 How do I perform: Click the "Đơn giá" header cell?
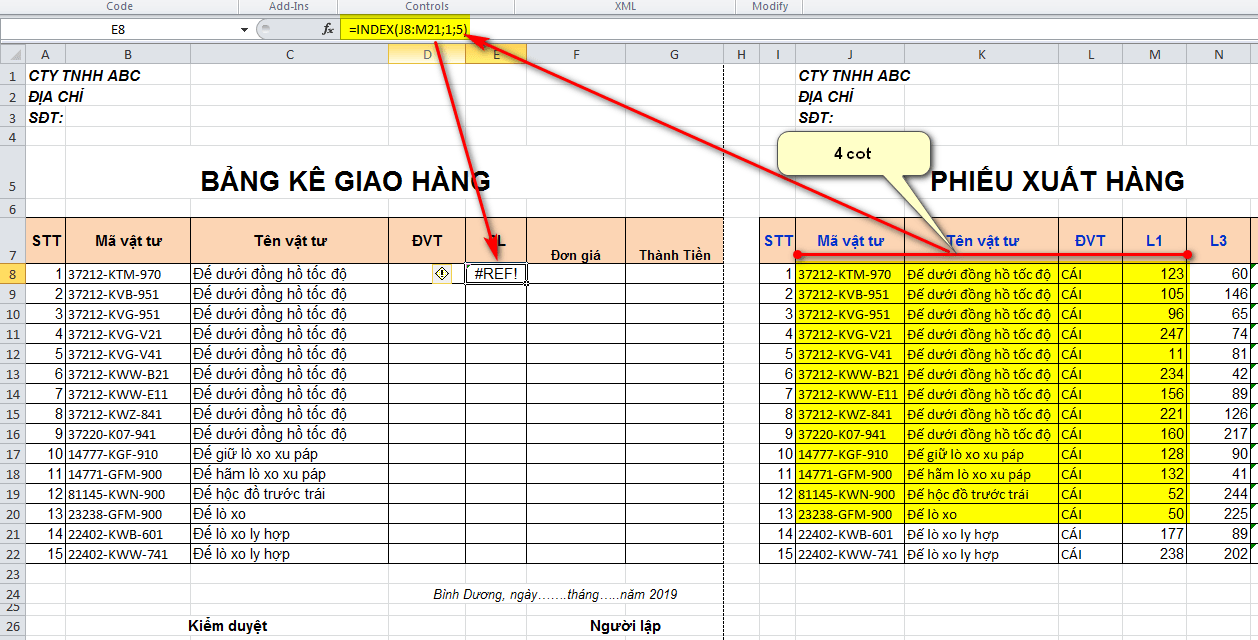coord(576,255)
